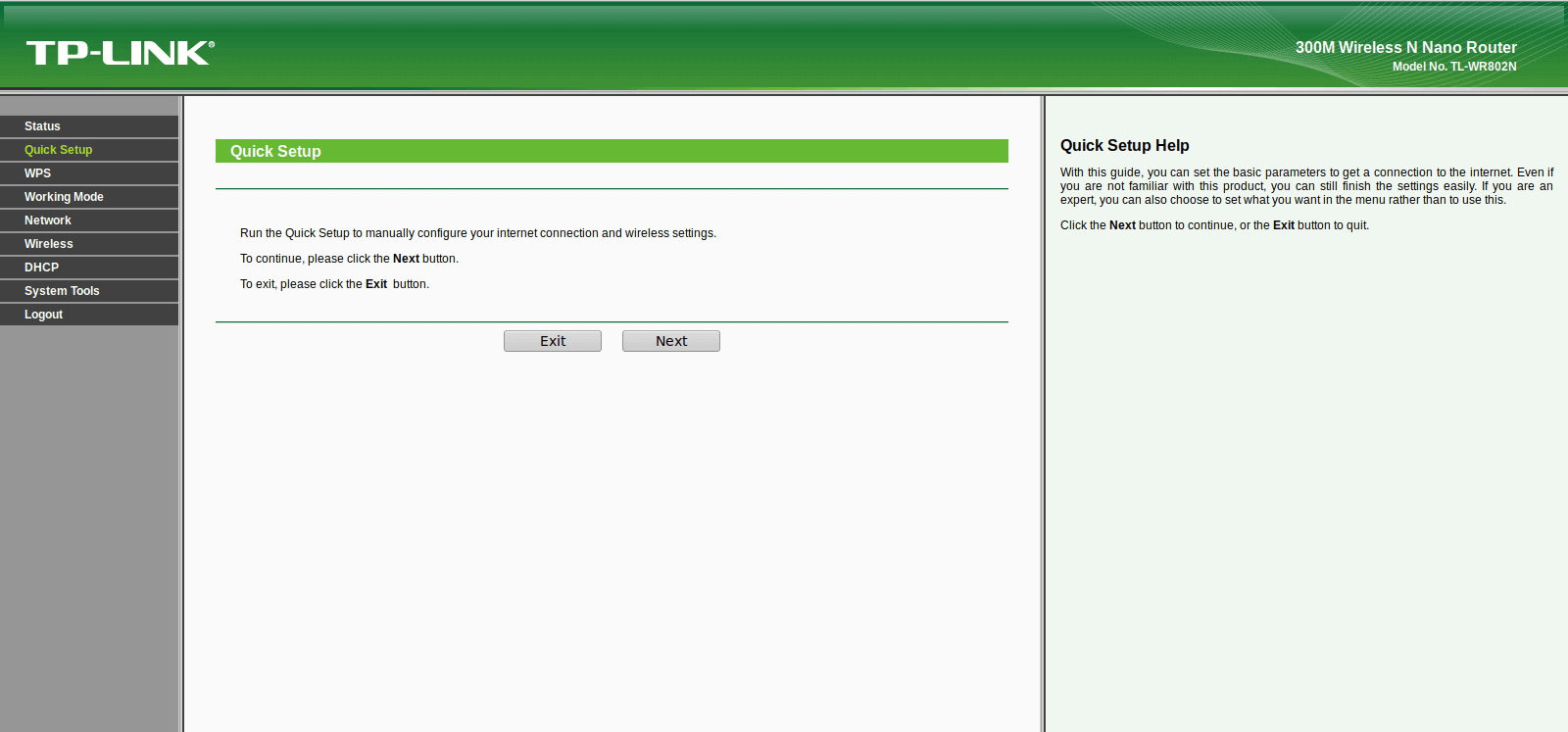Open System Tools in the sidebar
Viewport: 1568px width, 732px height.
coord(89,291)
